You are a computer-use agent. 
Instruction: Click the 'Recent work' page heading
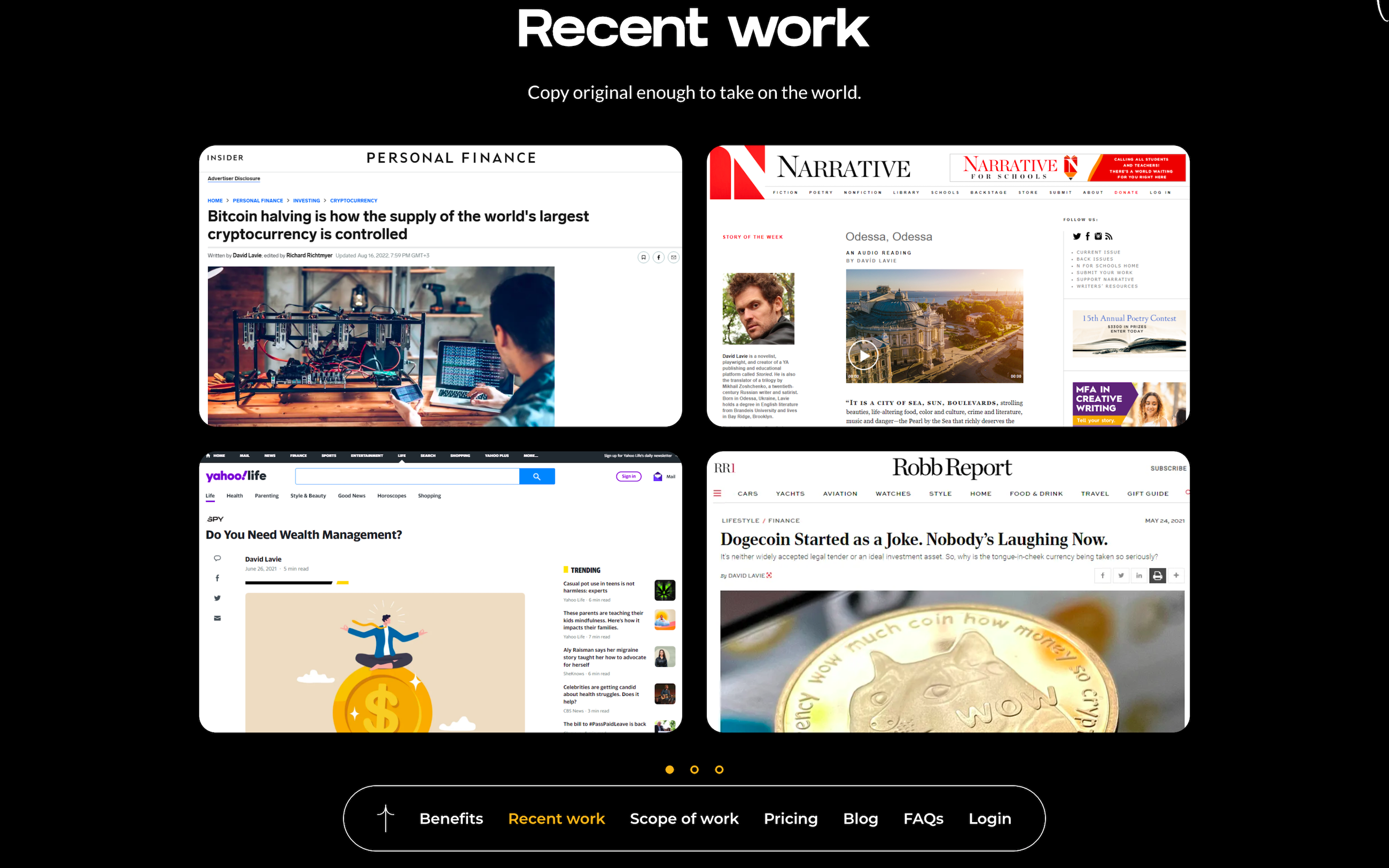point(693,29)
